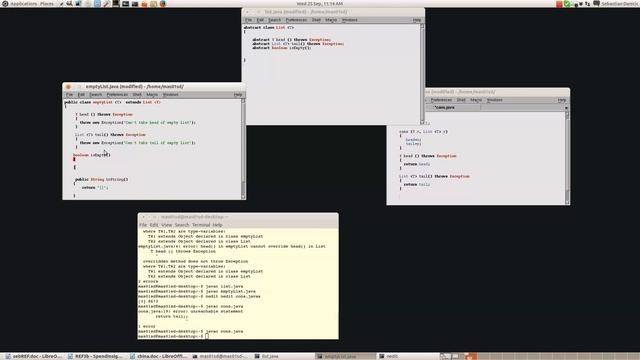Click 'return tail;' line in cons.java
Screen dimensions: 640x360
417,184
